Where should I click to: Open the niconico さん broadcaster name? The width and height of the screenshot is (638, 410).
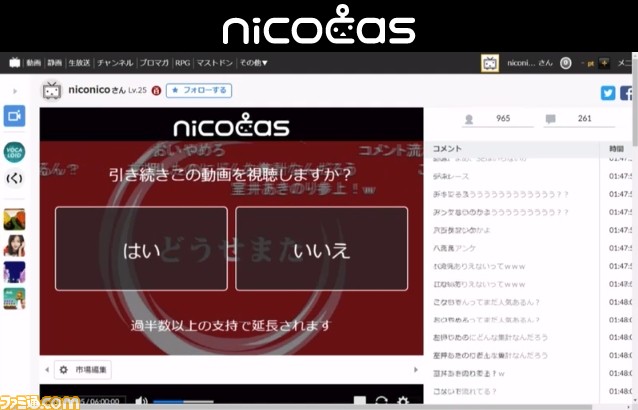[97, 90]
